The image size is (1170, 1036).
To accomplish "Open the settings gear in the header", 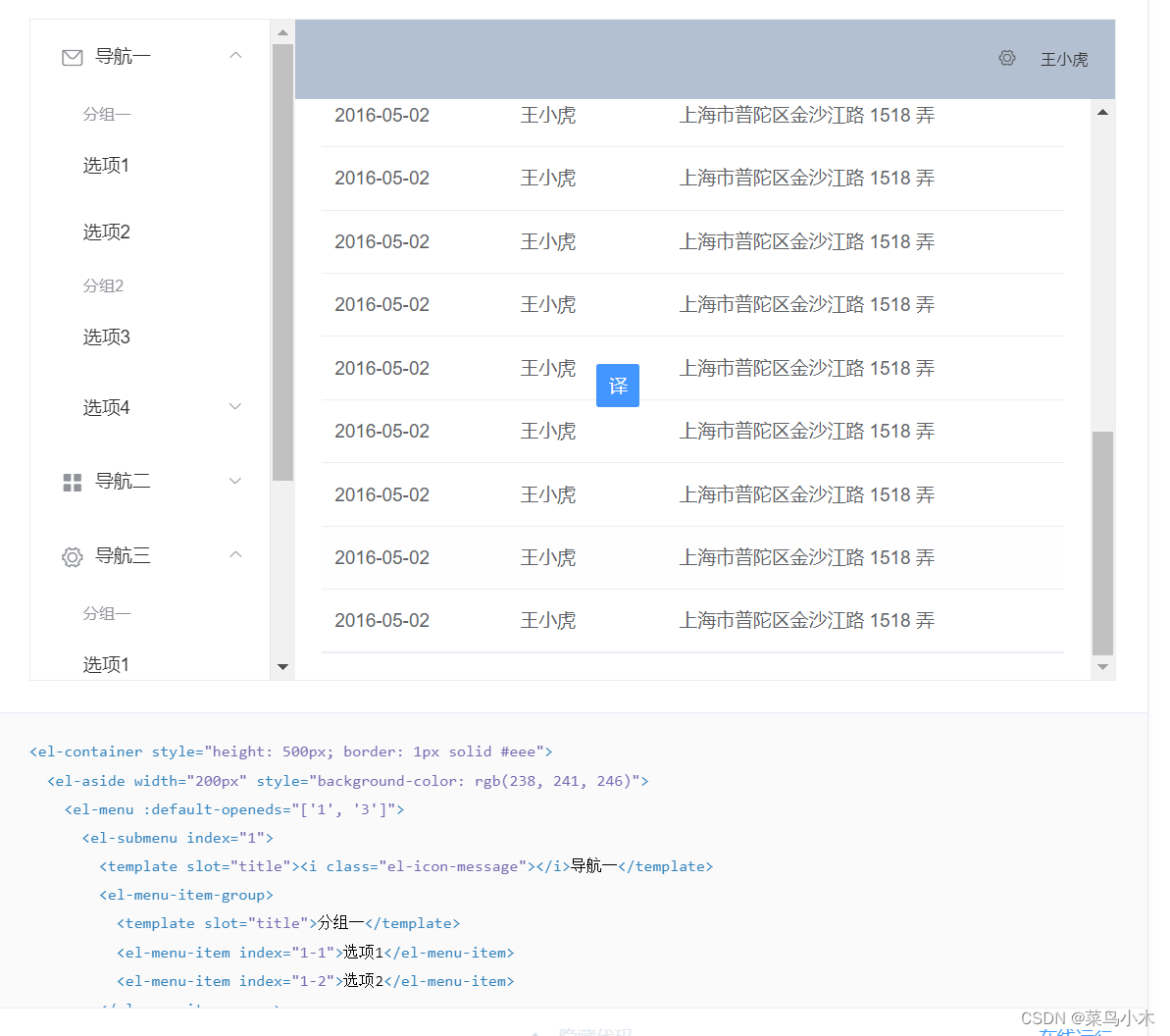I will [x=1006, y=58].
